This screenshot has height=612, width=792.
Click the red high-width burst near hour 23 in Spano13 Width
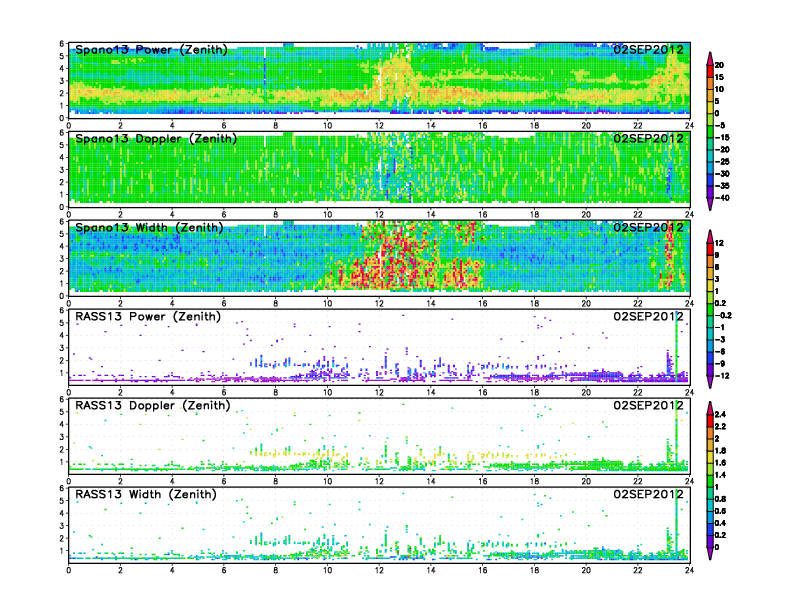pyautogui.click(x=669, y=258)
